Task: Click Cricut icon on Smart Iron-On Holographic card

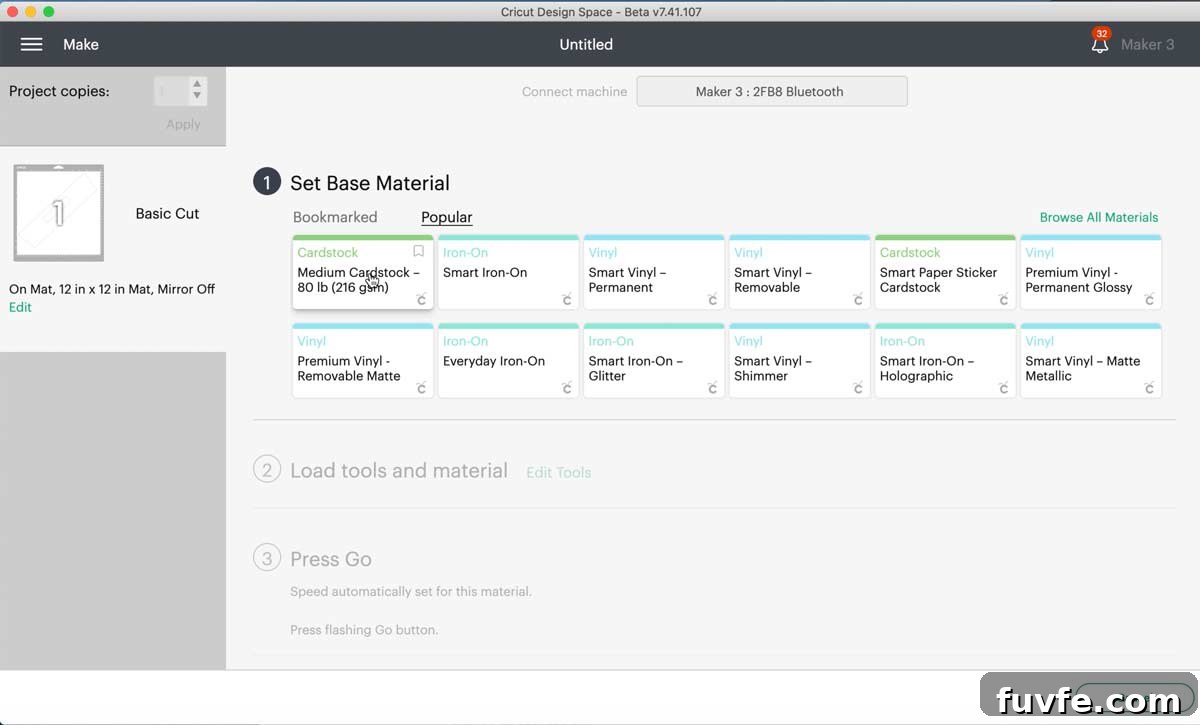Action: tap(1003, 388)
